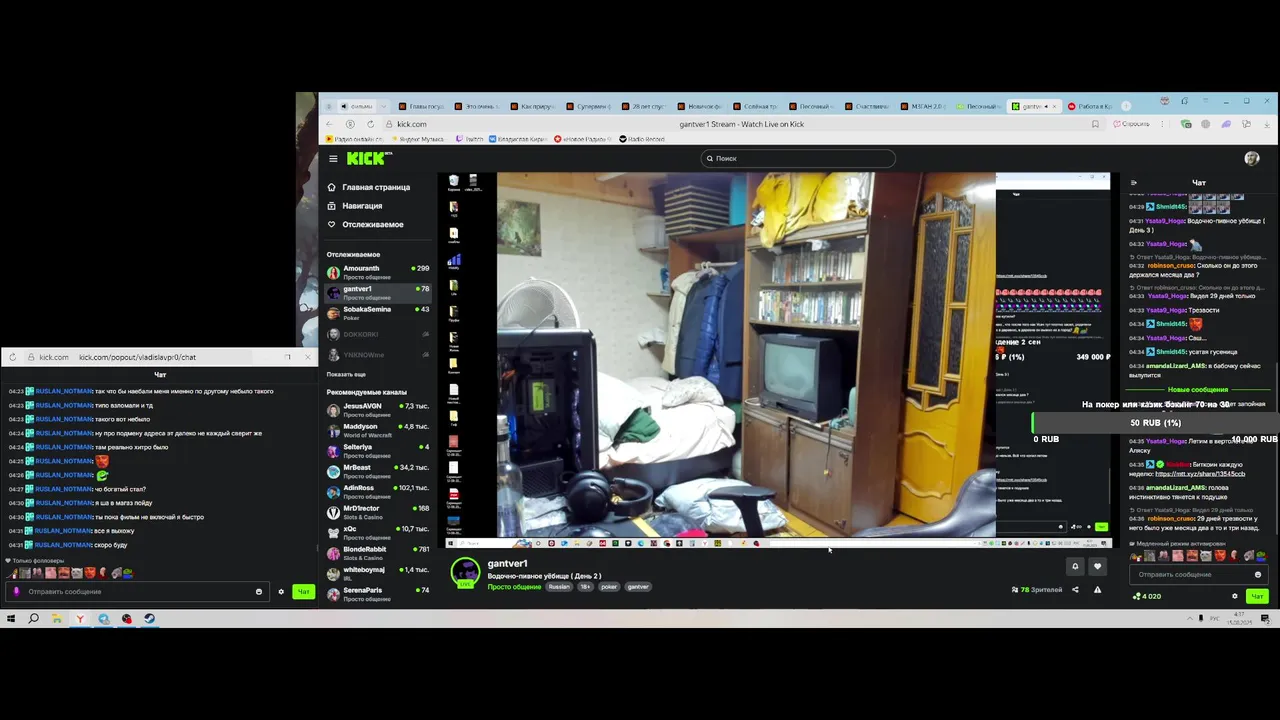The image size is (1280, 720).
Task: Open xQc recommended channel
Action: click(x=378, y=532)
